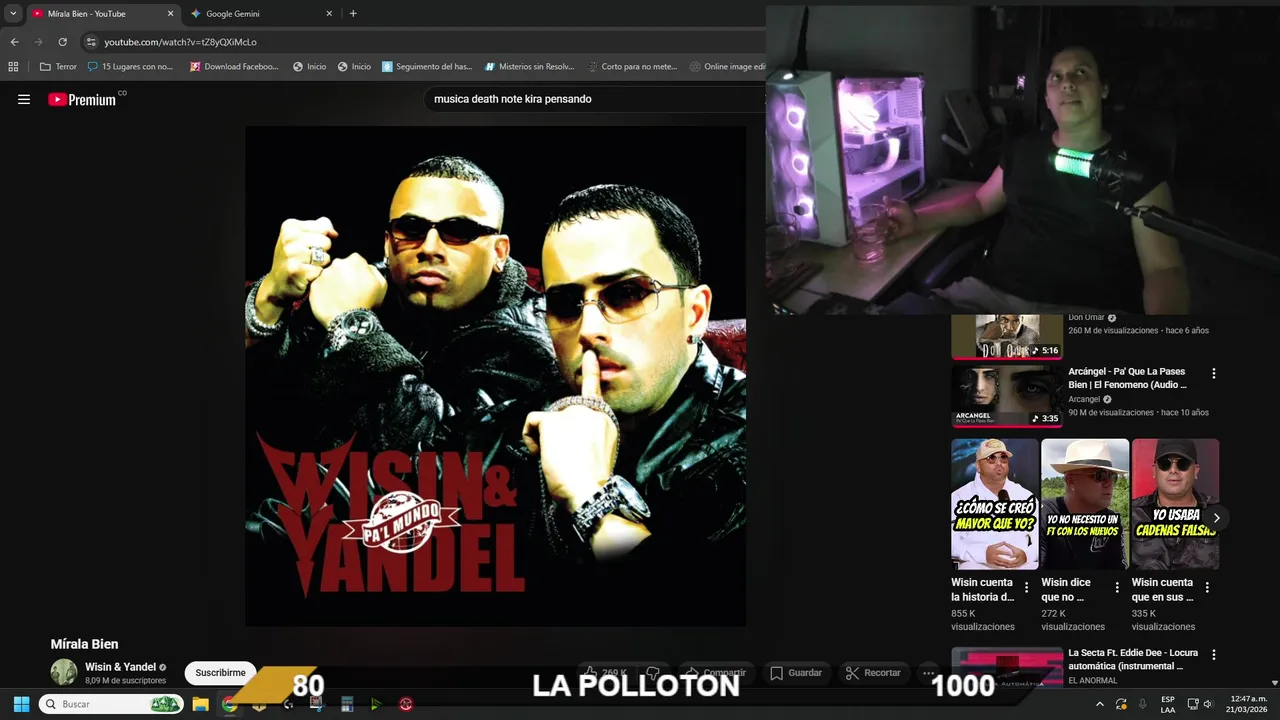1280x720 pixels.
Task: Open the YouTube hamburger guide menu
Action: 24,99
